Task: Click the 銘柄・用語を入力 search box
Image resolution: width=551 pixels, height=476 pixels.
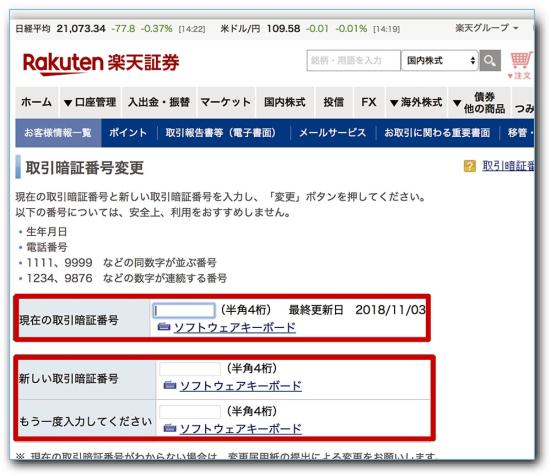Action: click(354, 60)
